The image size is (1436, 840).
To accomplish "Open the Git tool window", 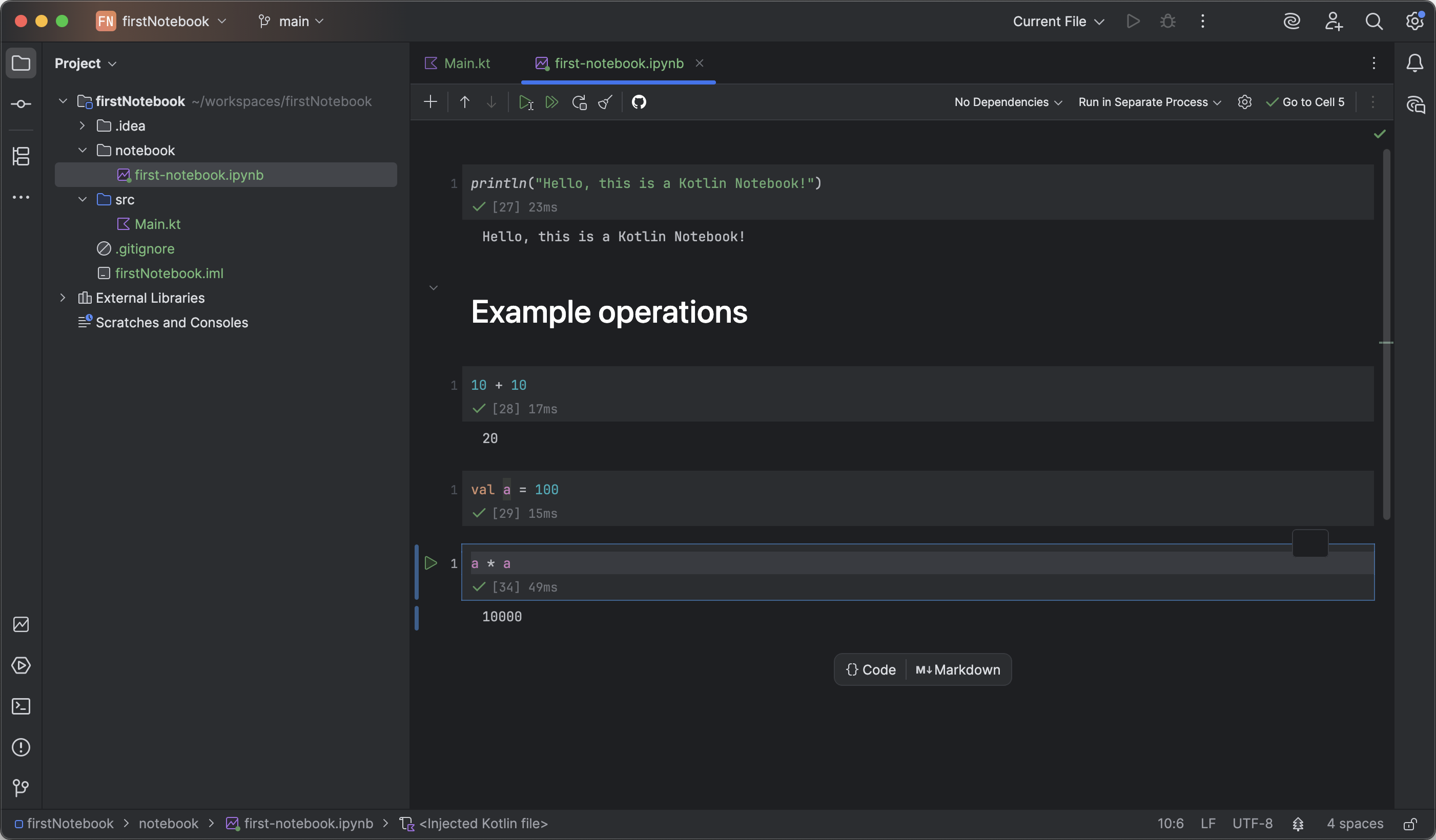I will 21,788.
